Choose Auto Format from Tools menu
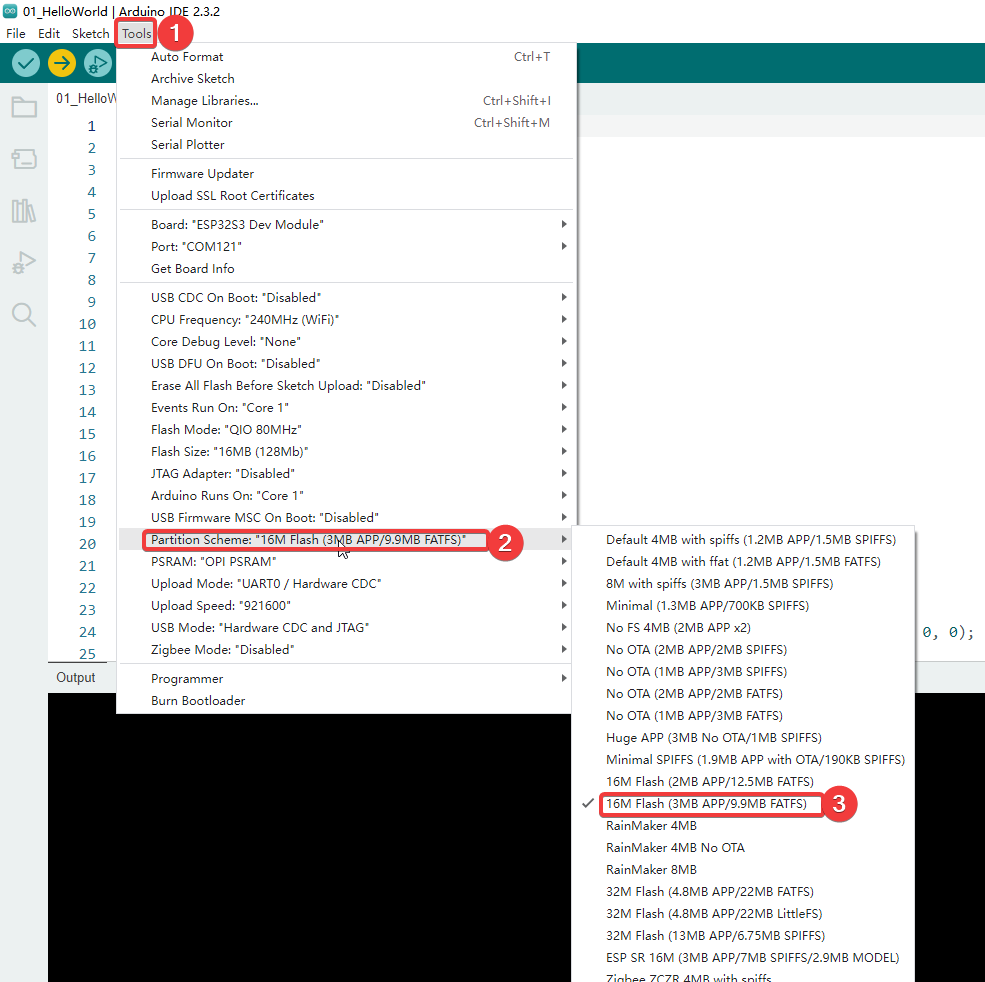Viewport: 985px width, 982px height. 346,57
